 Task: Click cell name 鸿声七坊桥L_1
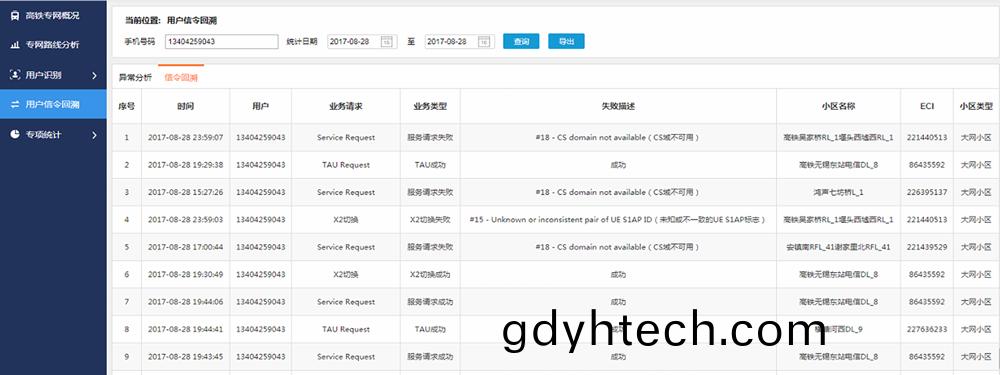pos(838,193)
